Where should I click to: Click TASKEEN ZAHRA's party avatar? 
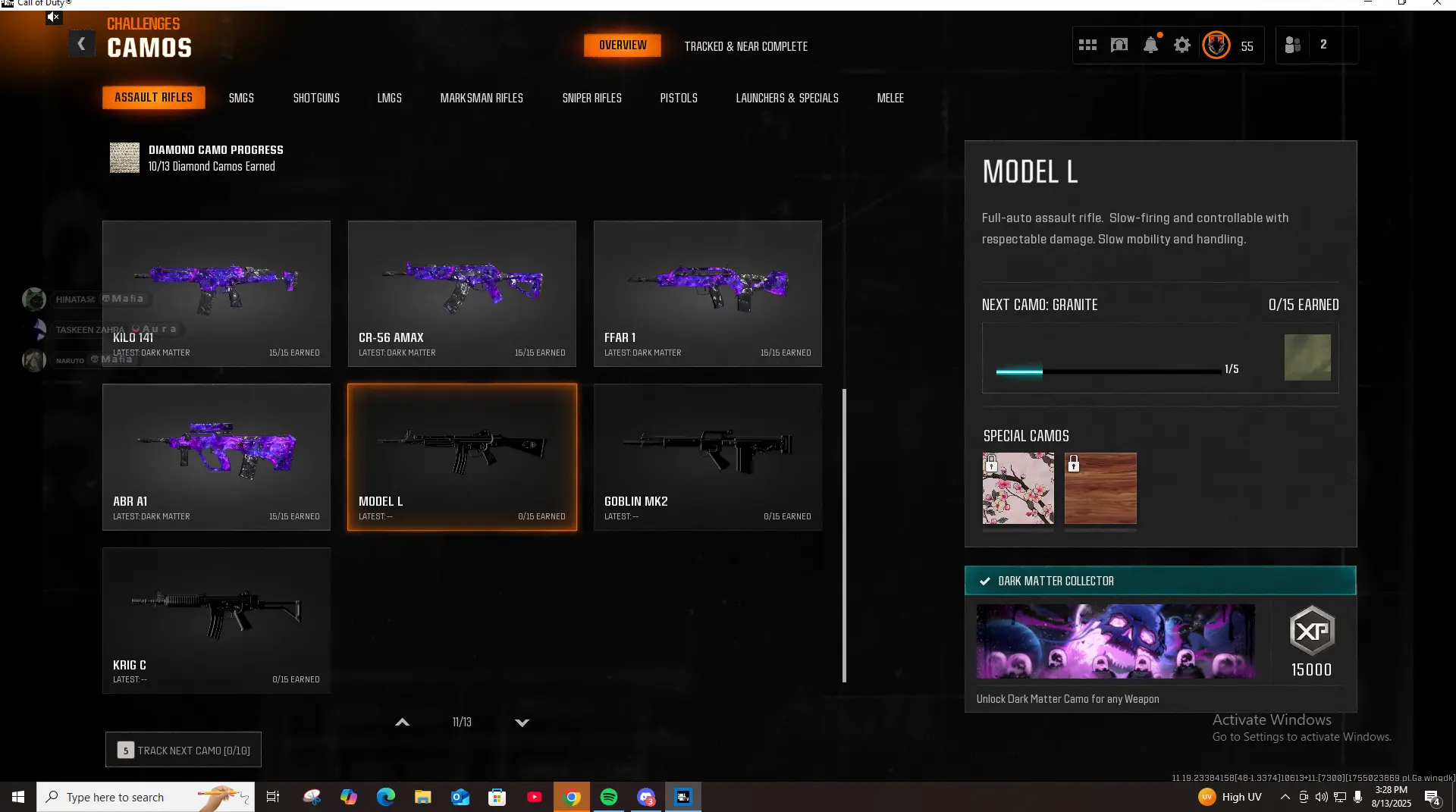pyautogui.click(x=34, y=330)
